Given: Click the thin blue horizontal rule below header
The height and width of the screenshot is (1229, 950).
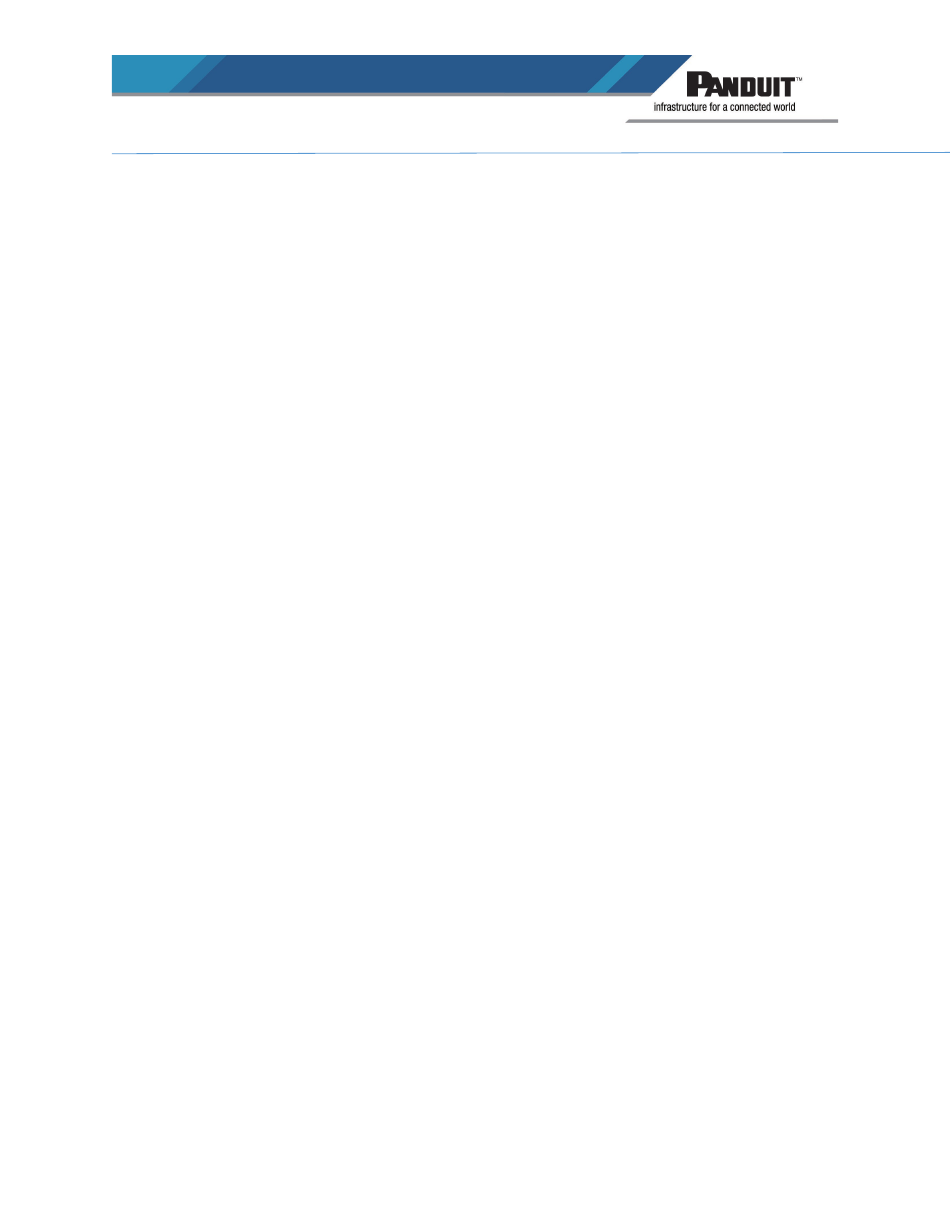Looking at the screenshot, I should (530, 154).
